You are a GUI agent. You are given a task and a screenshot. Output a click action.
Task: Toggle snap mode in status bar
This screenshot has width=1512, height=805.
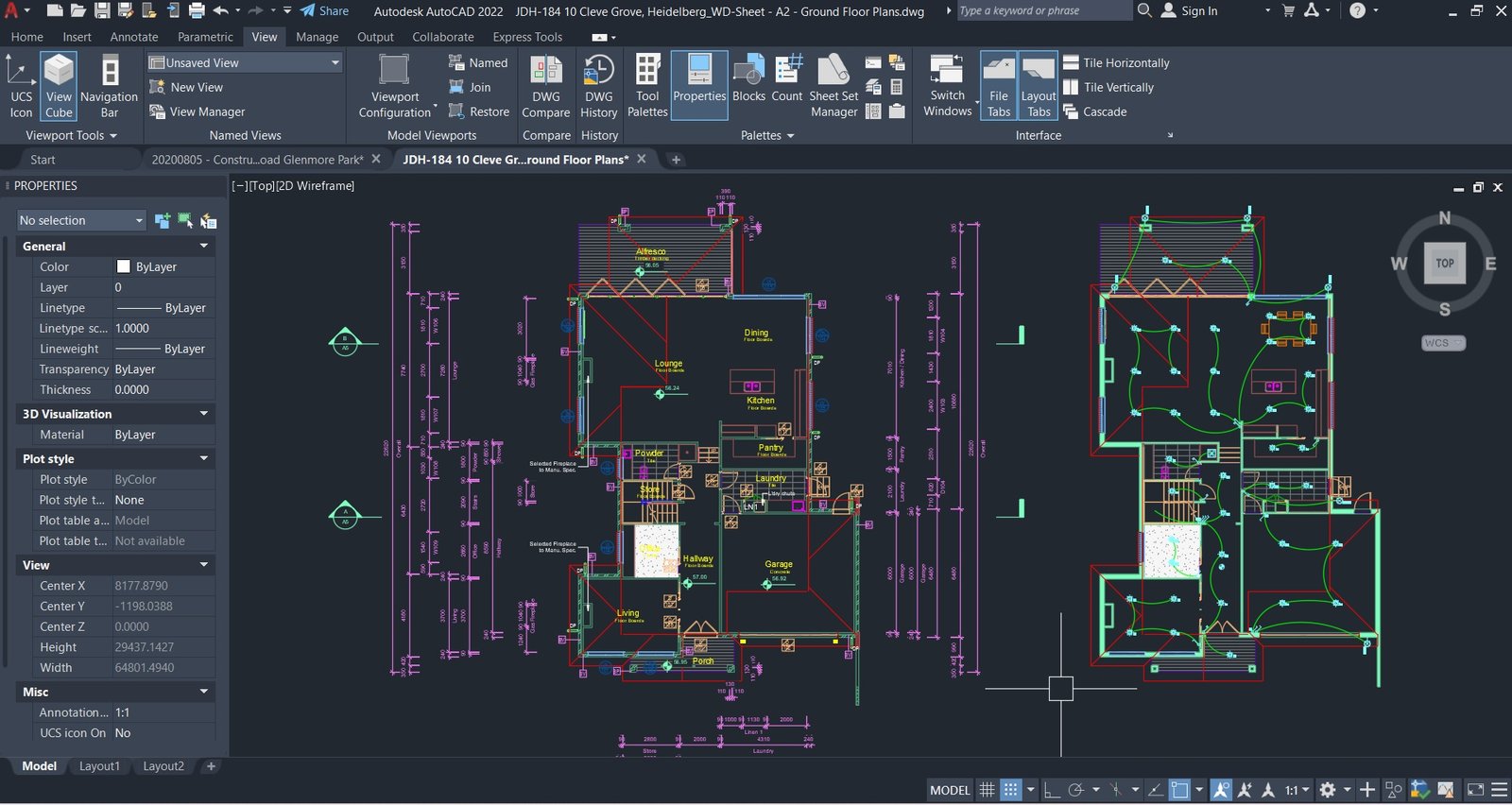tap(1010, 790)
